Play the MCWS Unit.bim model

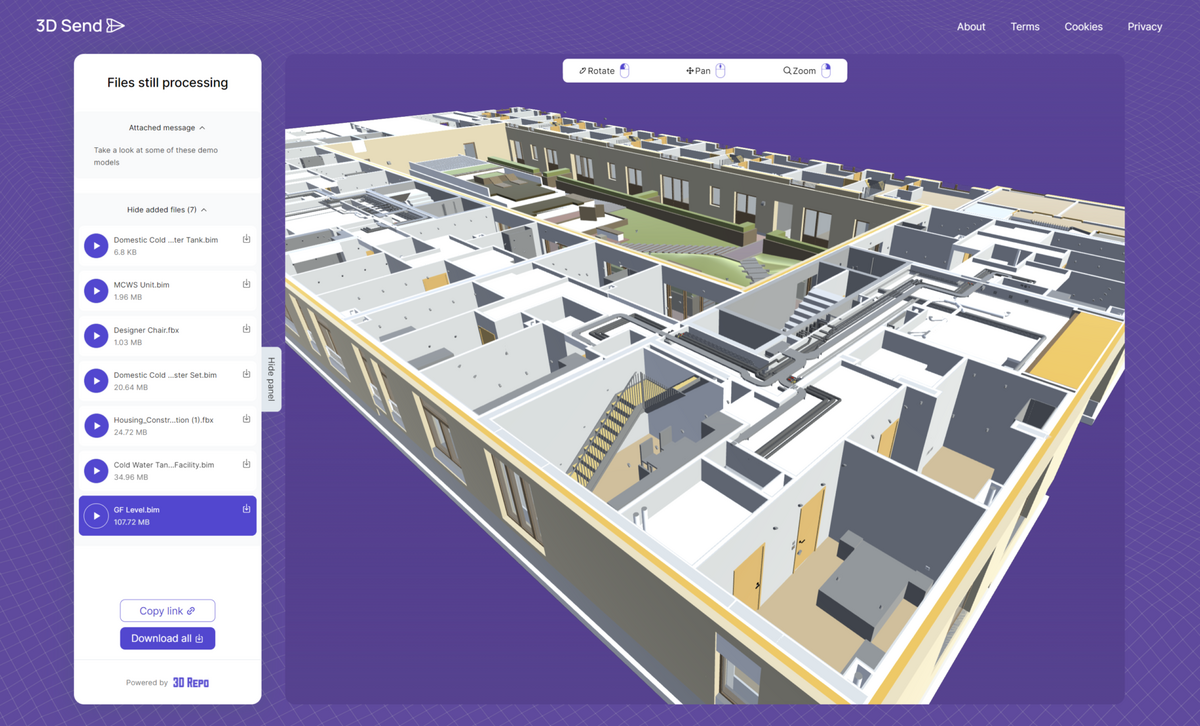[x=96, y=290]
